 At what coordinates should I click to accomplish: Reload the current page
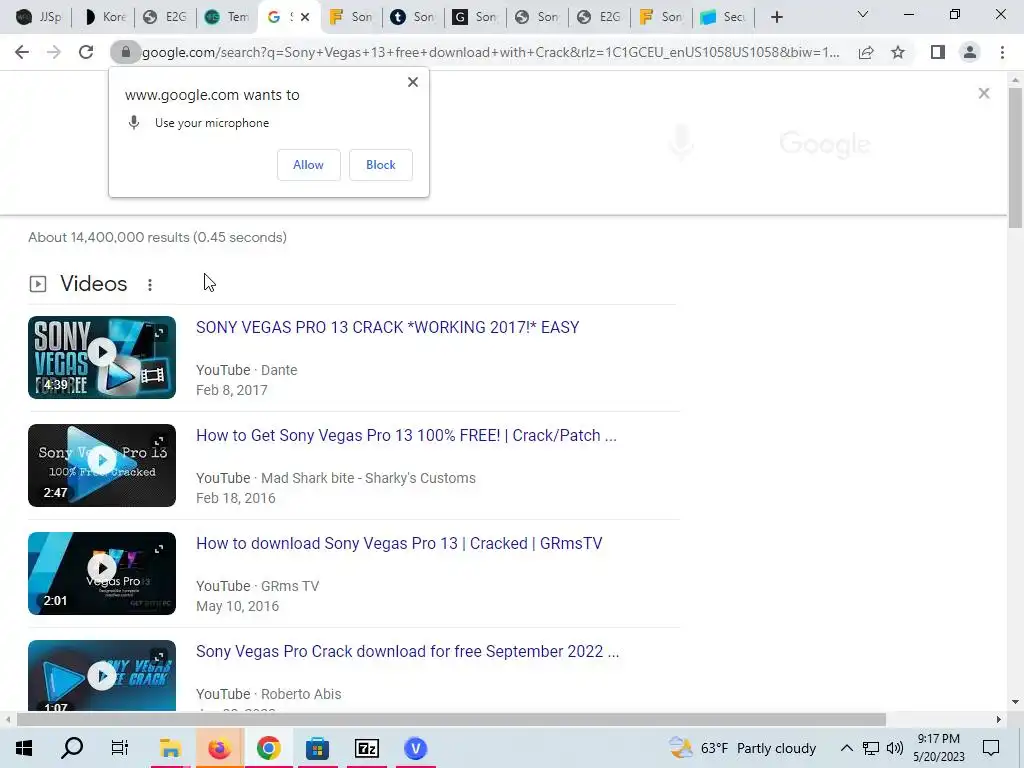point(86,52)
